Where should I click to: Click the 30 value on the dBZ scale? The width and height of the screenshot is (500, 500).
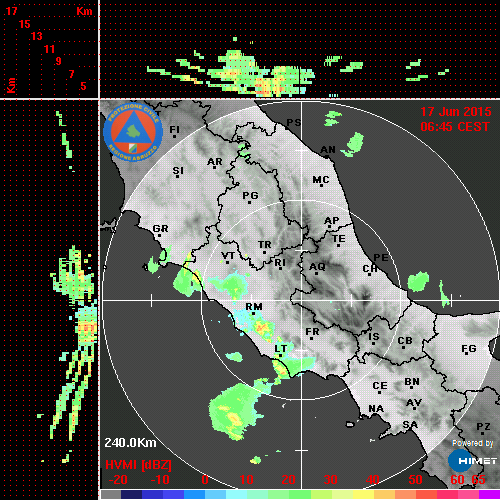click(330, 480)
